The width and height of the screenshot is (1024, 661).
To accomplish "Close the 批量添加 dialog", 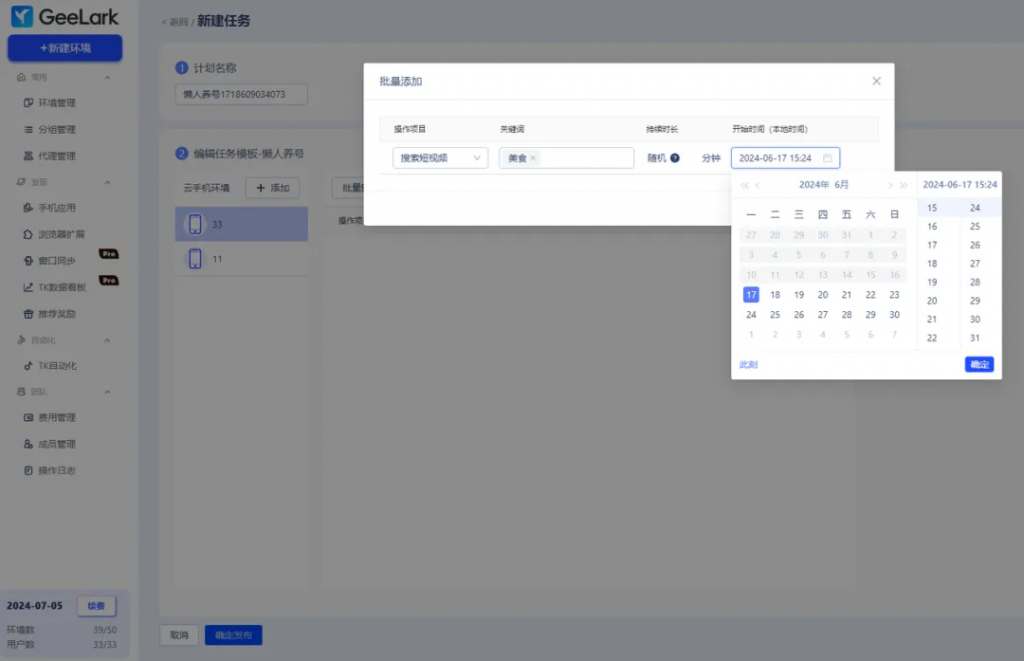I will pyautogui.click(x=876, y=81).
